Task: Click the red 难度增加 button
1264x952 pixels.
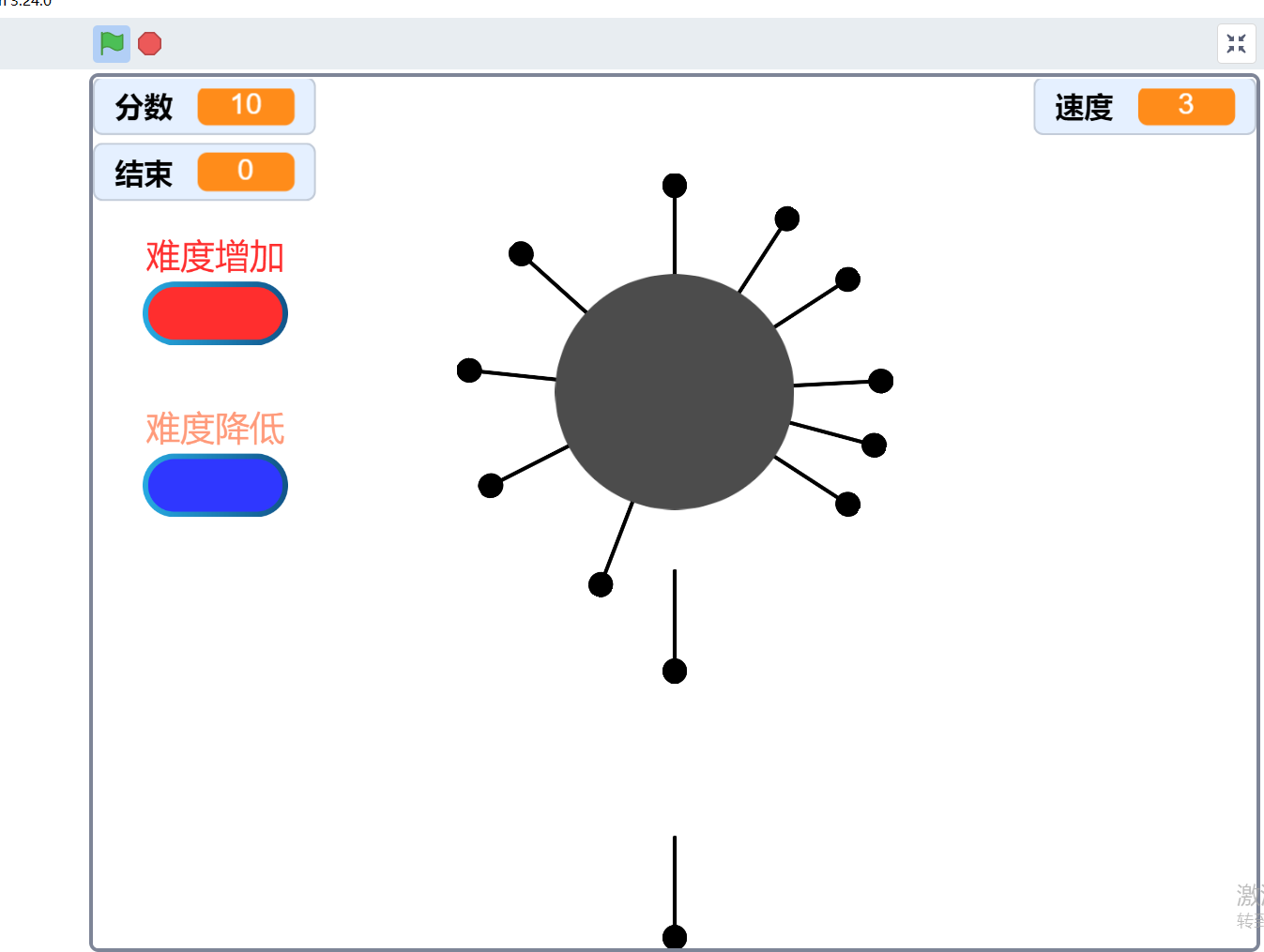Action: (215, 313)
